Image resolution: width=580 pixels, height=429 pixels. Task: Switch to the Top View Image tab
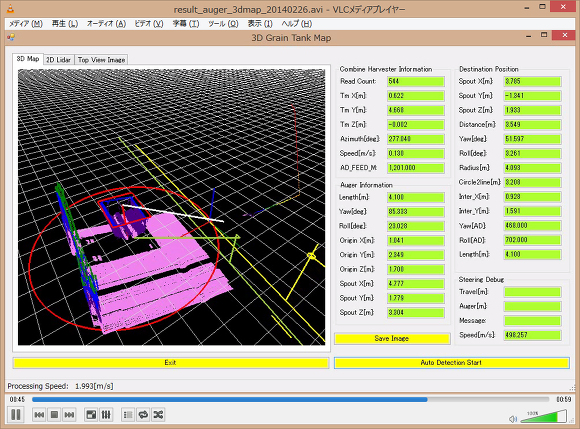point(101,60)
